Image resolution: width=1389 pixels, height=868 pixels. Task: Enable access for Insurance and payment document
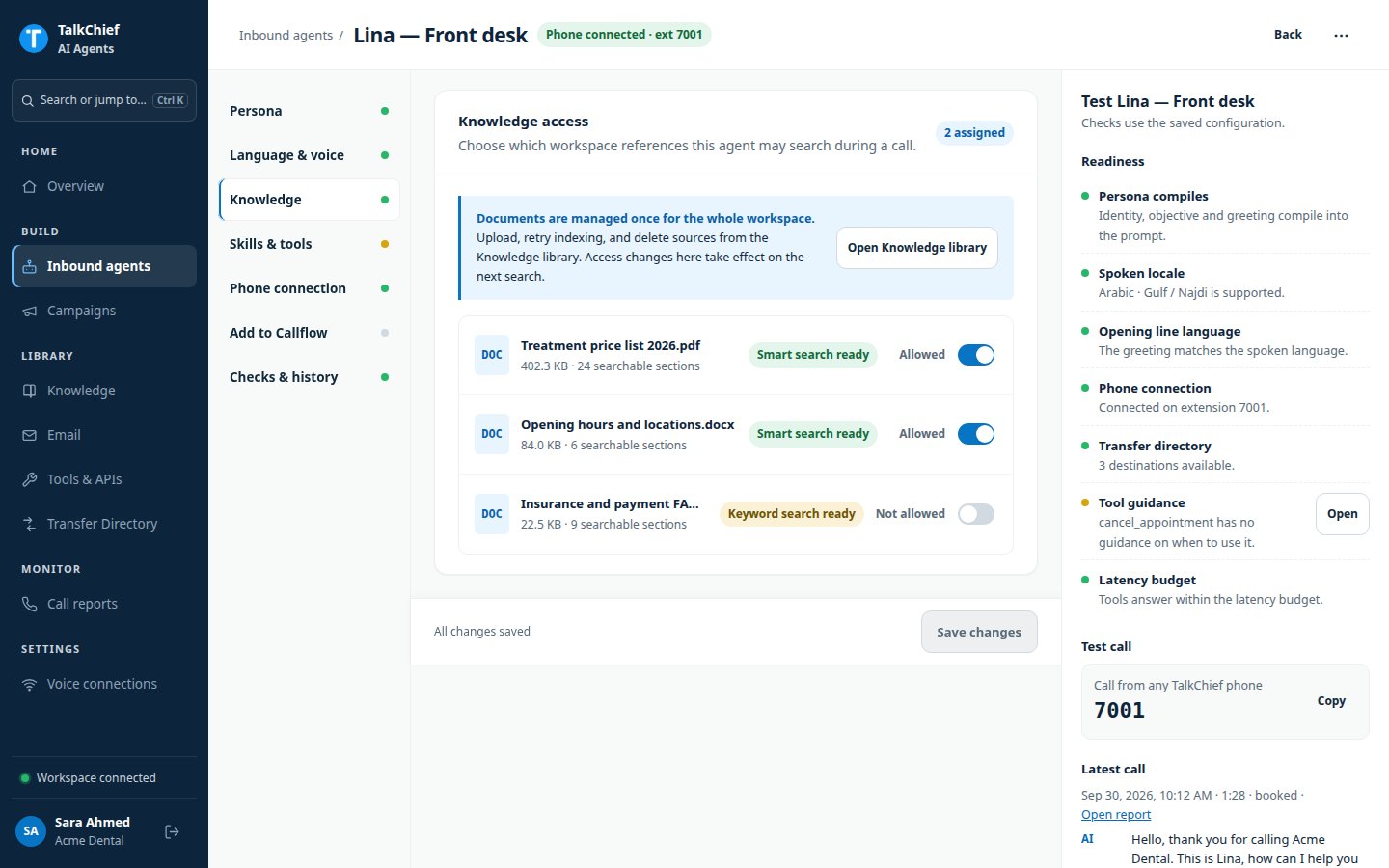click(976, 514)
